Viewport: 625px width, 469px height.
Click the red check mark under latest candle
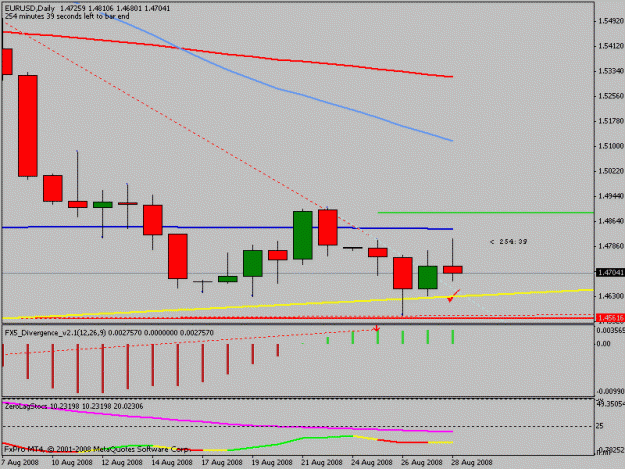tap(452, 296)
